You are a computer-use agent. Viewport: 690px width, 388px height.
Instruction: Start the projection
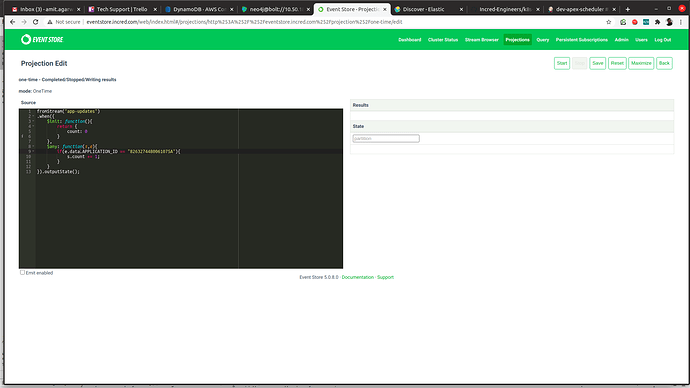click(x=562, y=63)
